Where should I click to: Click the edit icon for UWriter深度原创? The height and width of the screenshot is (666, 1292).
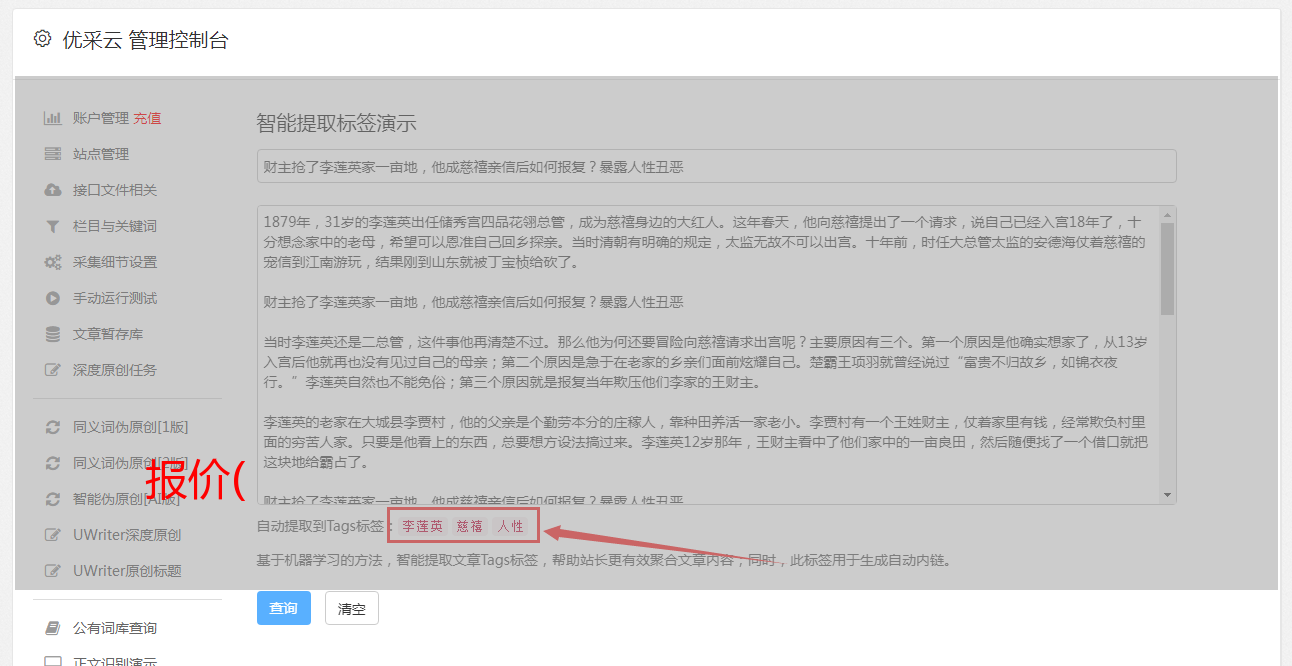point(53,535)
